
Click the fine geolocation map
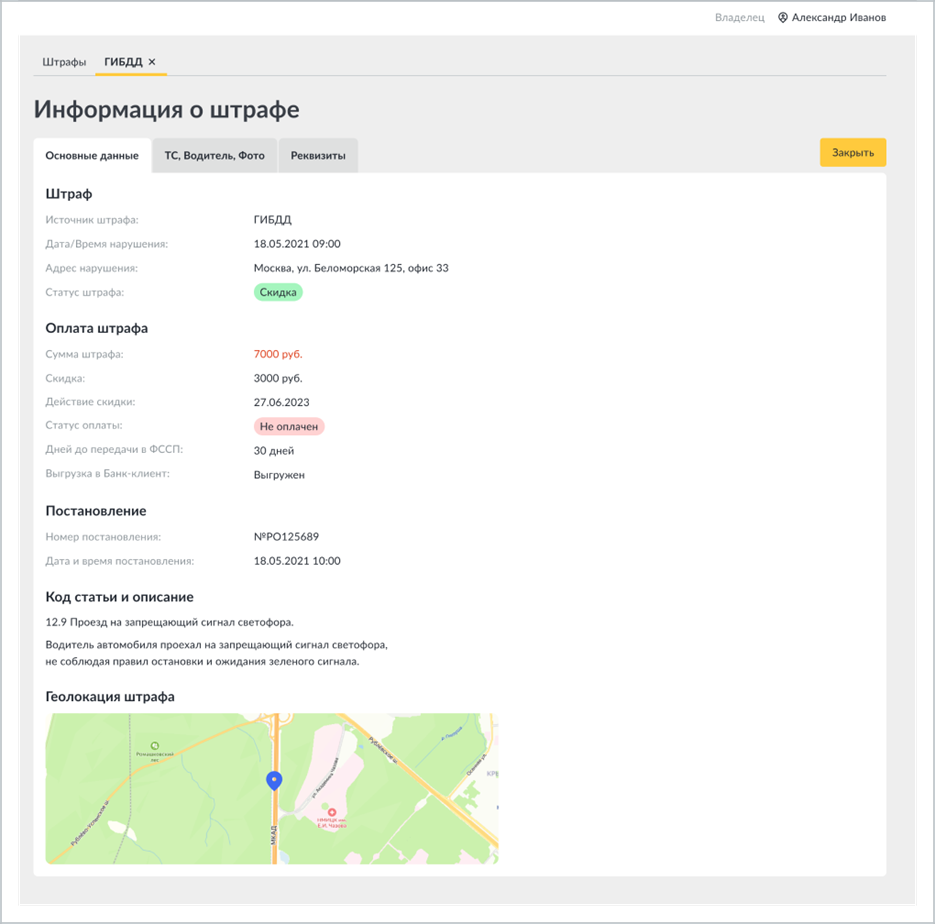click(x=272, y=788)
